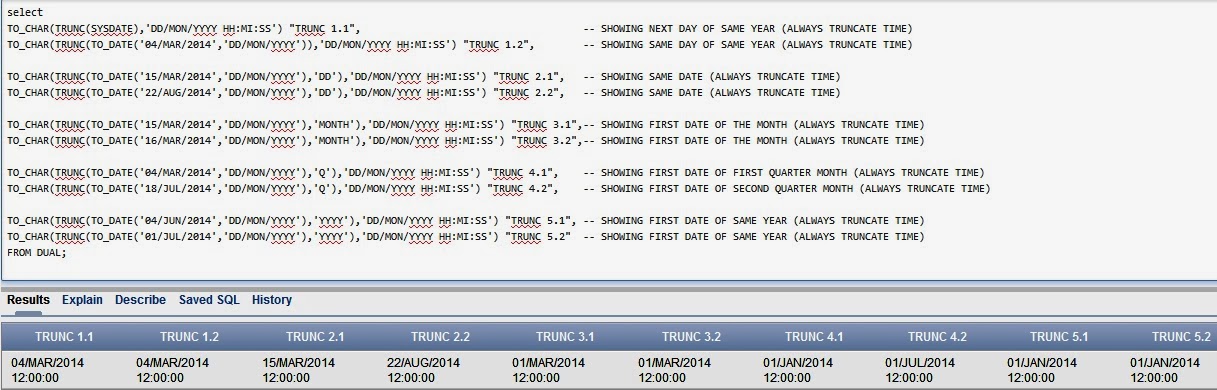Go to the Saved SQL tab
The height and width of the screenshot is (390, 1217).
click(x=209, y=299)
